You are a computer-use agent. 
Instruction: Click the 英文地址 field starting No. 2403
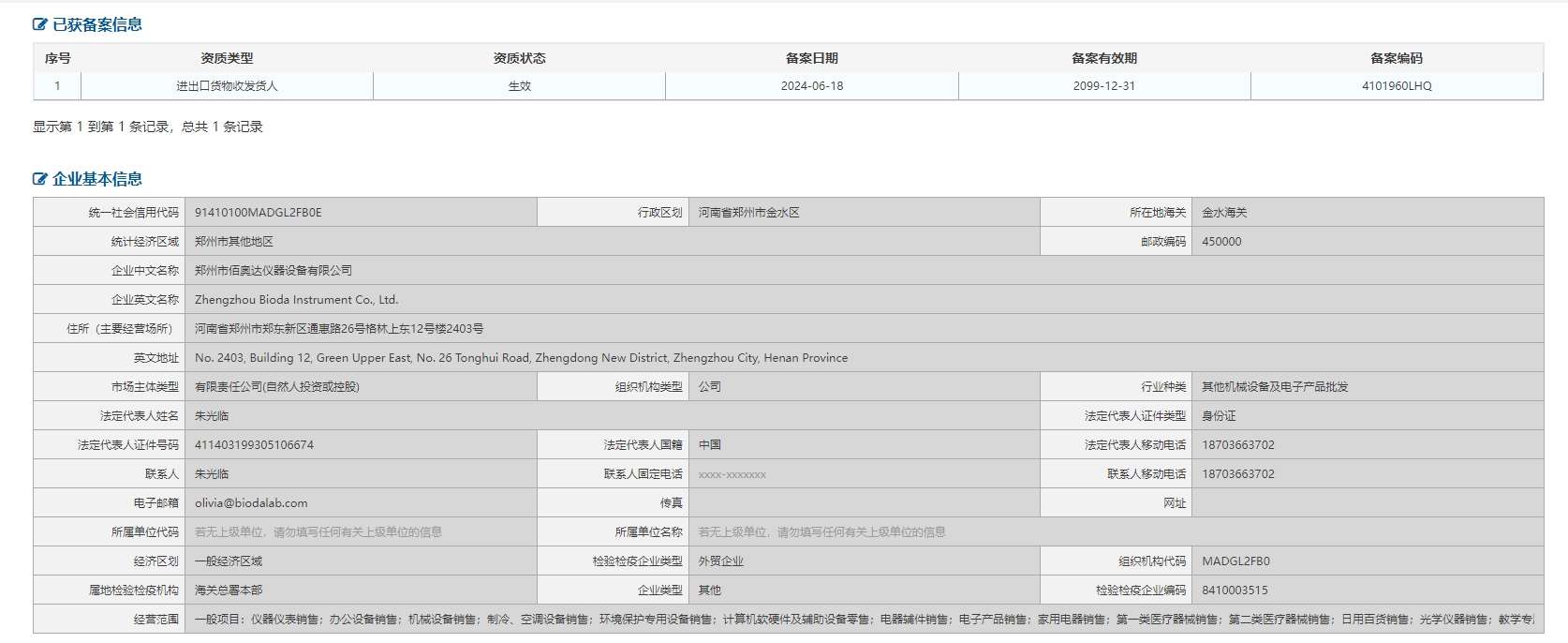(865, 358)
